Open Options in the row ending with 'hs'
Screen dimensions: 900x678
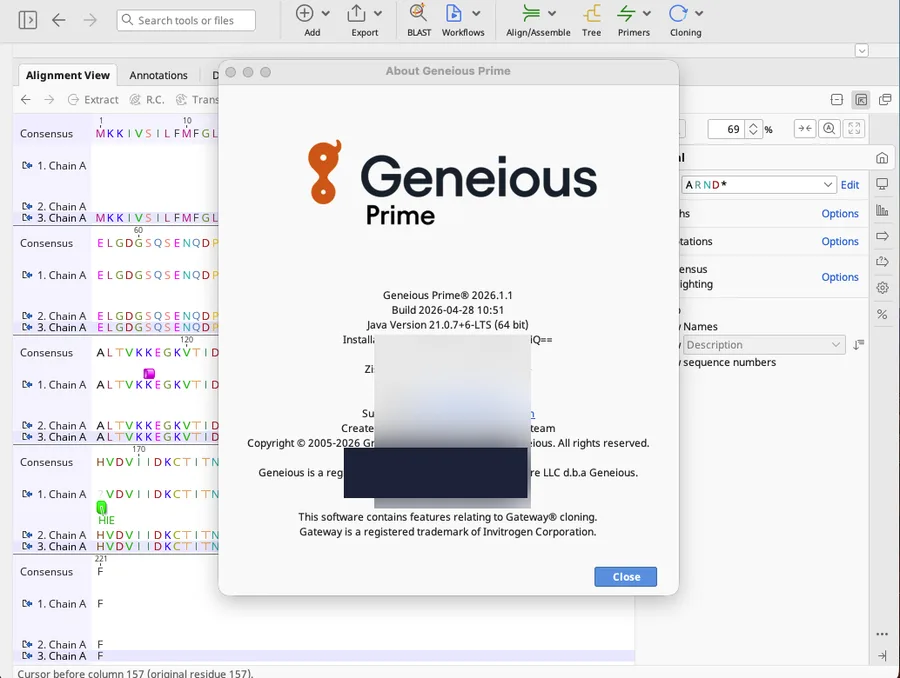click(840, 214)
